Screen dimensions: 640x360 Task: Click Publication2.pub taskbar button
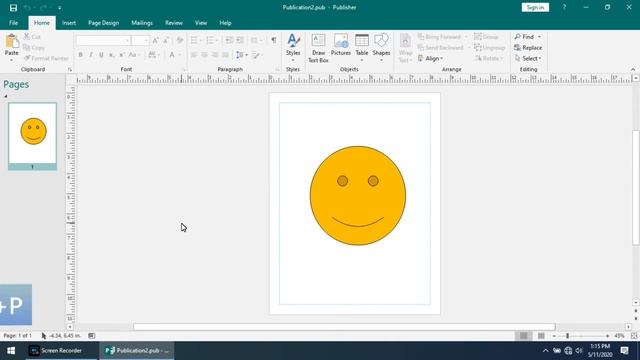tap(136, 351)
